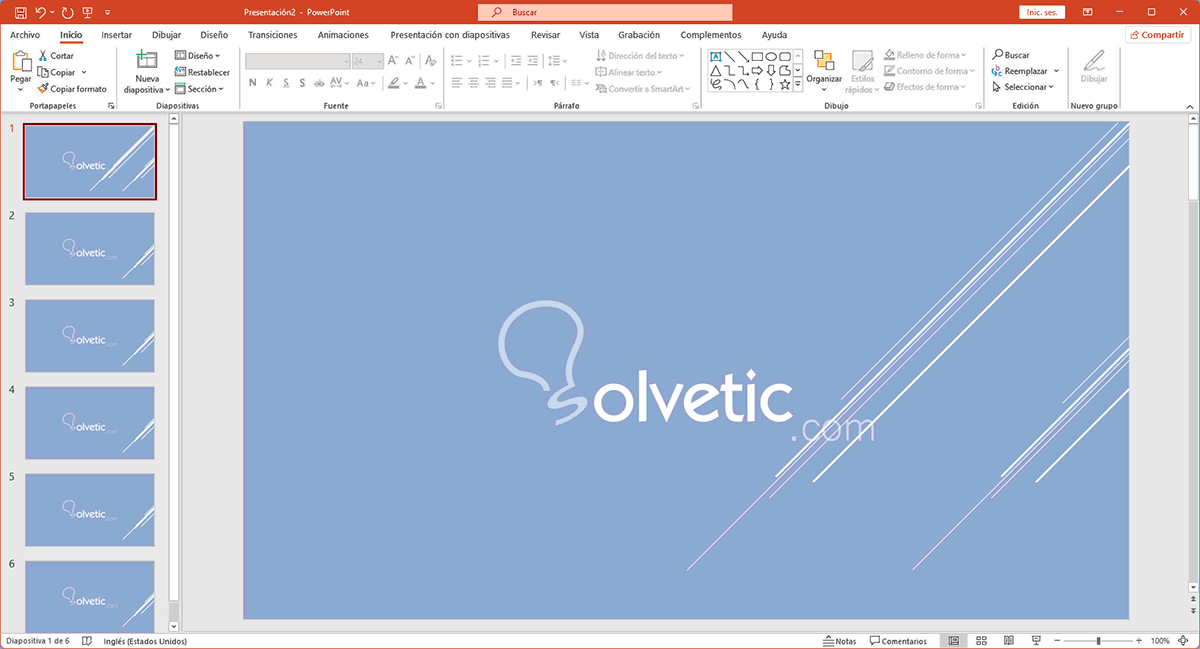Expand the shapes gallery more button
This screenshot has width=1200, height=649.
point(798,85)
